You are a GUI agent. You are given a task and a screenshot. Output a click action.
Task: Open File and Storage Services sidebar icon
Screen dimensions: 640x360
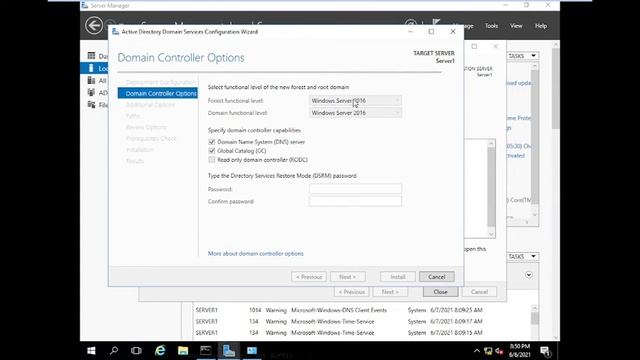tap(91, 104)
